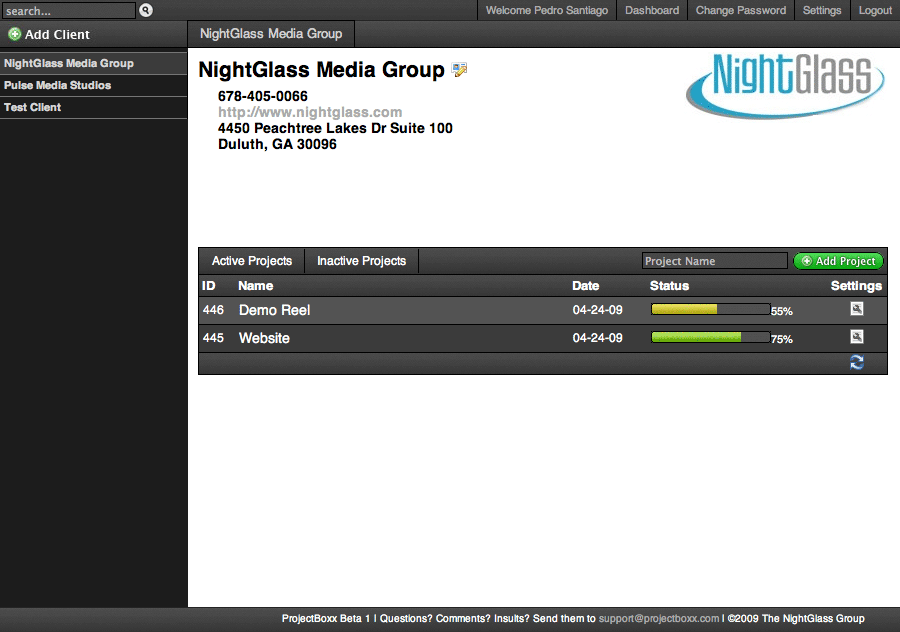
Task: Select the NightGlass Media Group header tab
Action: point(271,34)
